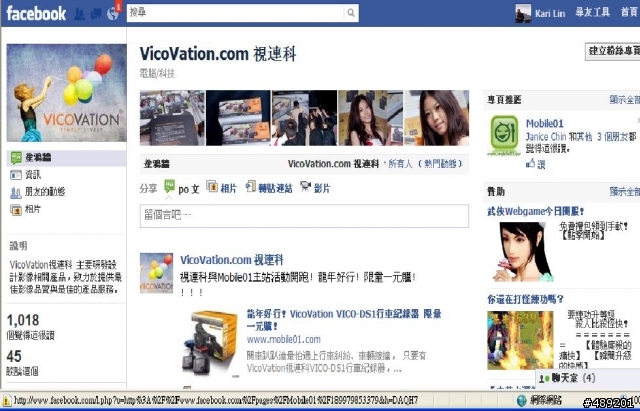This screenshot has height=411, width=640.
Task: Click 45 talking-about-this count
Action: pos(14,356)
